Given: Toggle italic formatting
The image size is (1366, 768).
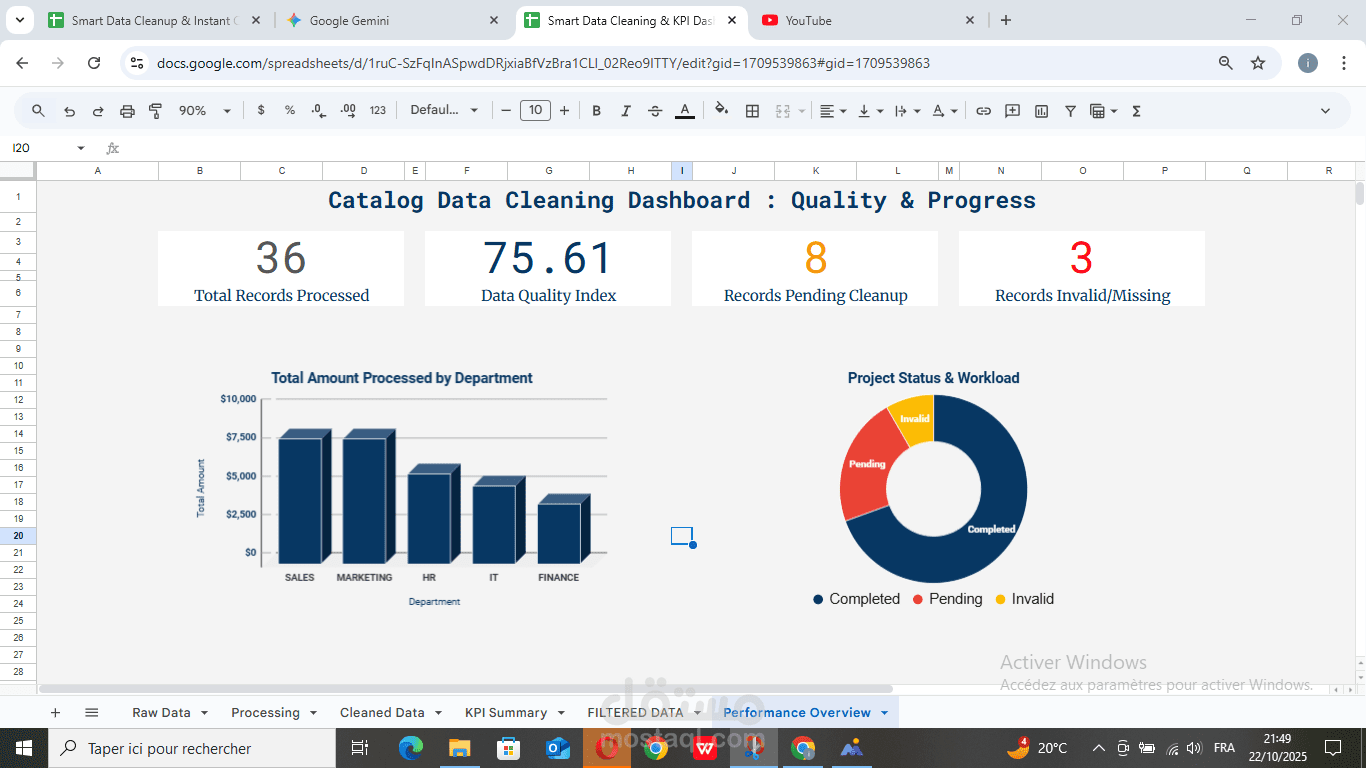Looking at the screenshot, I should coord(626,111).
